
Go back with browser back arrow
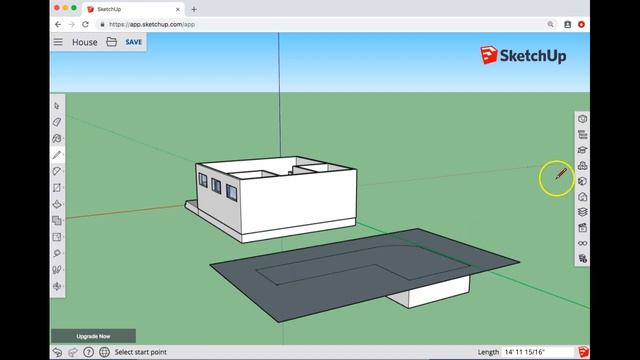(x=58, y=24)
